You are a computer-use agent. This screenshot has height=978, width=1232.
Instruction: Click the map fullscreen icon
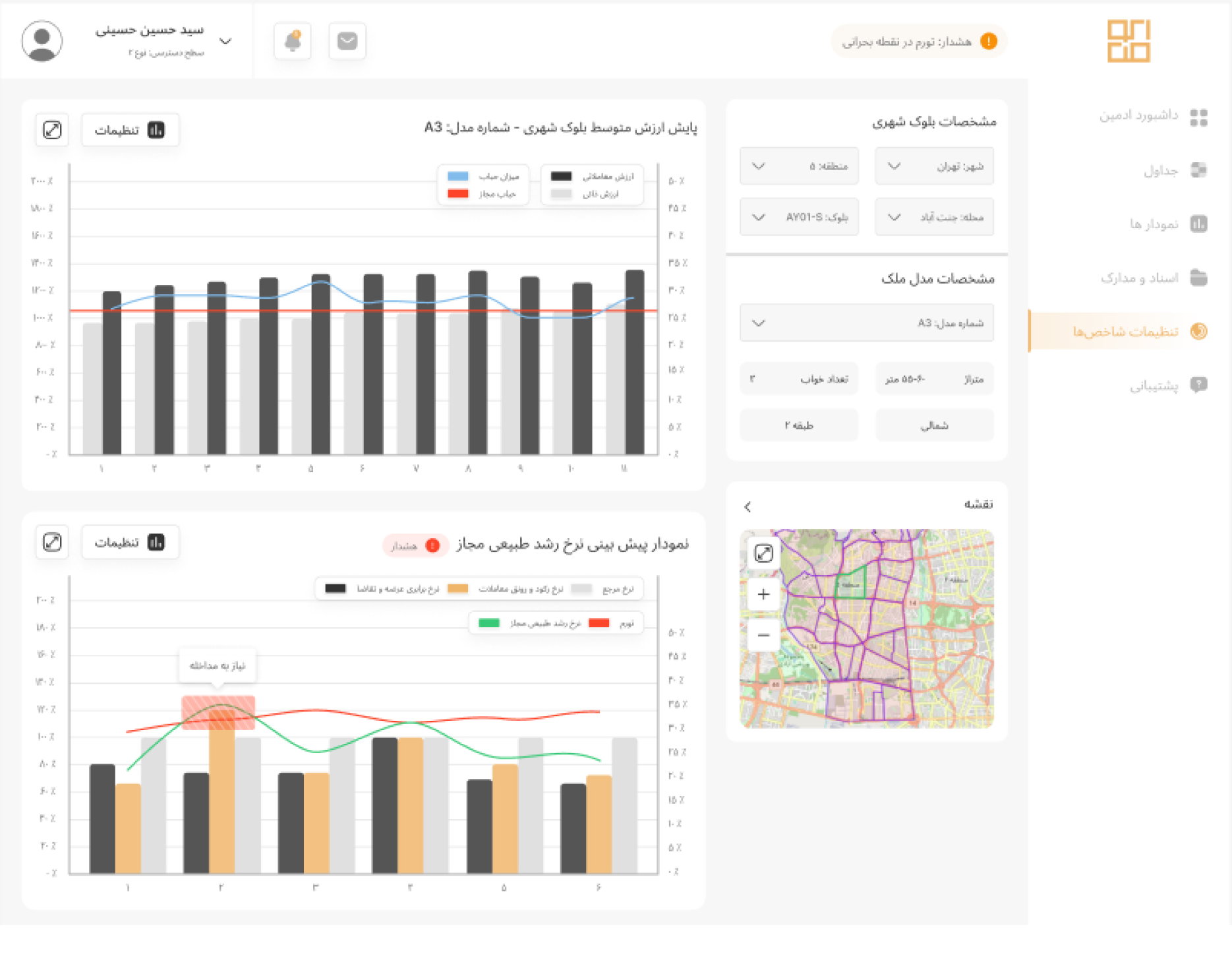pos(763,553)
